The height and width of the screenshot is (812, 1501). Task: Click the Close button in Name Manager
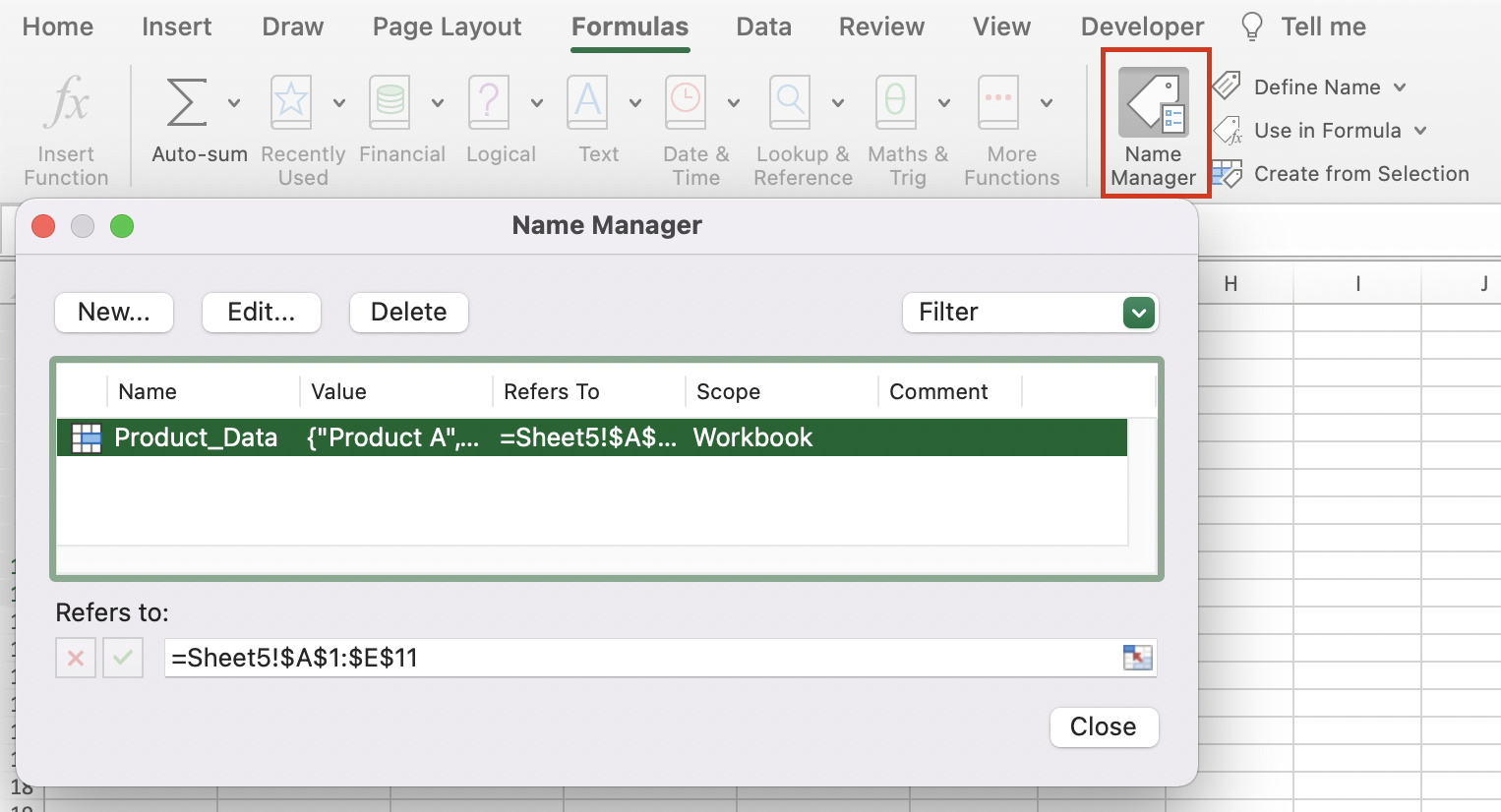point(1104,727)
